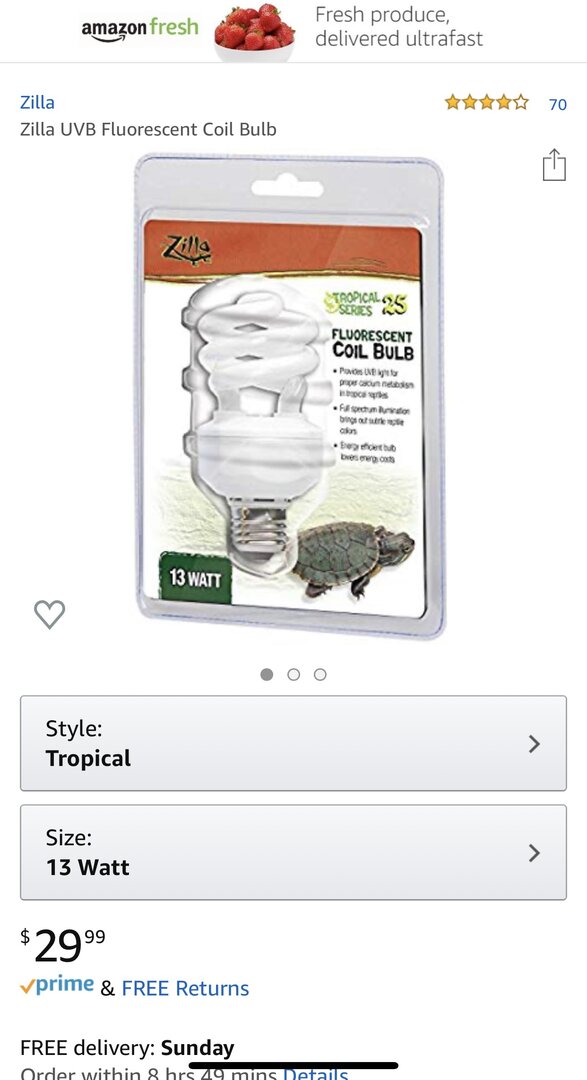Select the first image page dot
The image size is (587, 1080).
point(267,674)
